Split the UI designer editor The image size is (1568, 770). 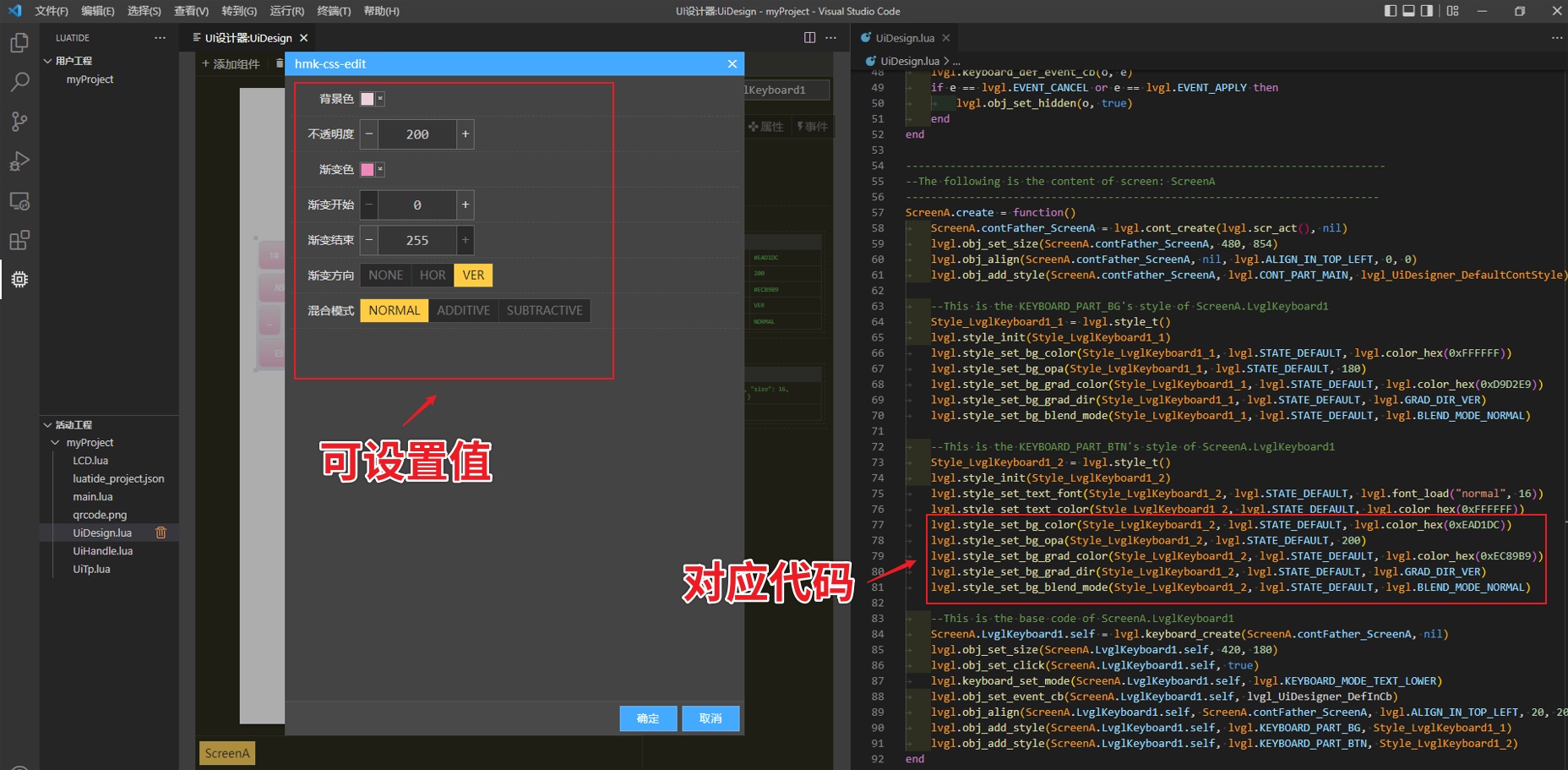coord(809,38)
